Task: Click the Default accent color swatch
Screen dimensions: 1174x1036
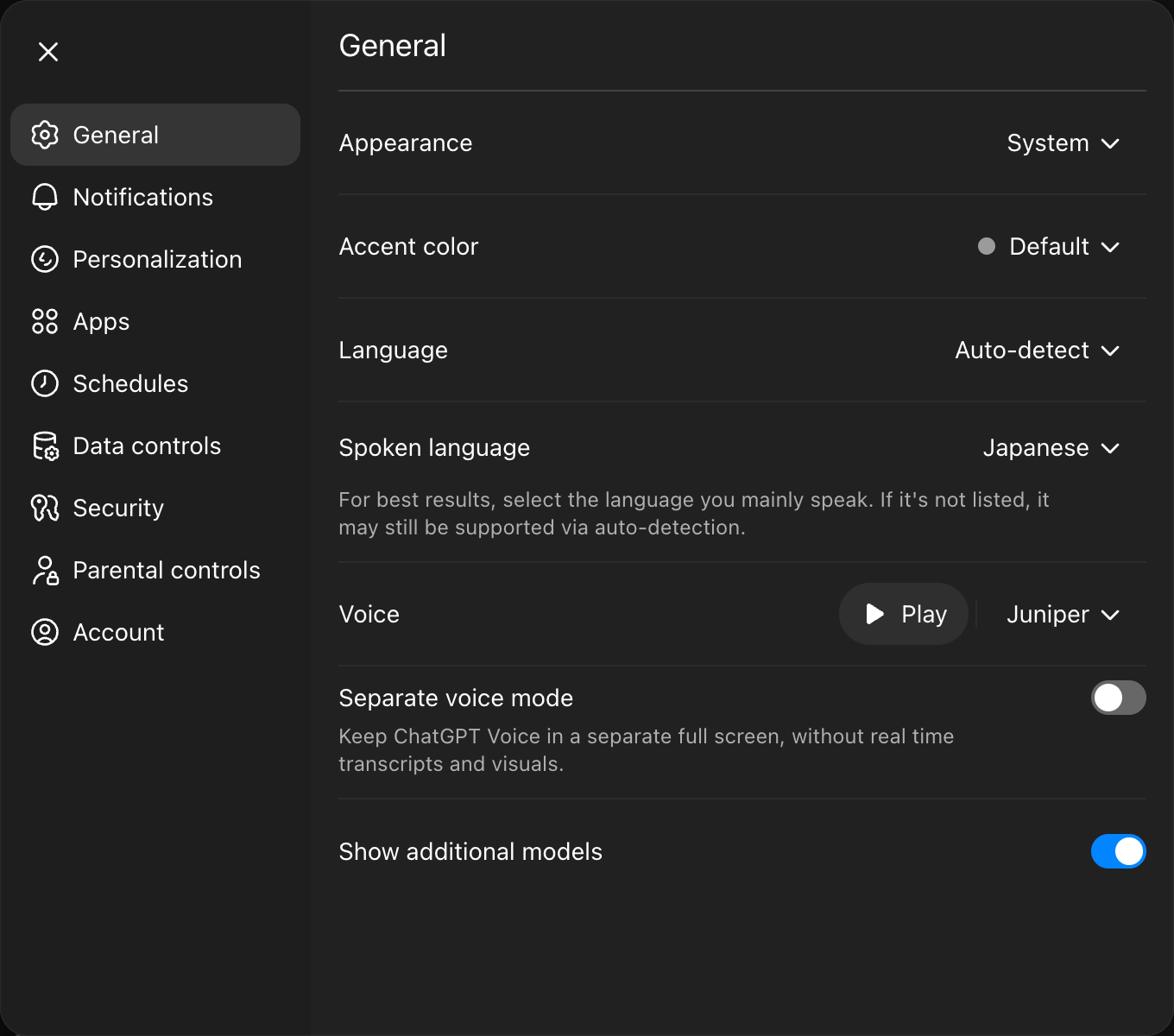Action: click(x=987, y=247)
